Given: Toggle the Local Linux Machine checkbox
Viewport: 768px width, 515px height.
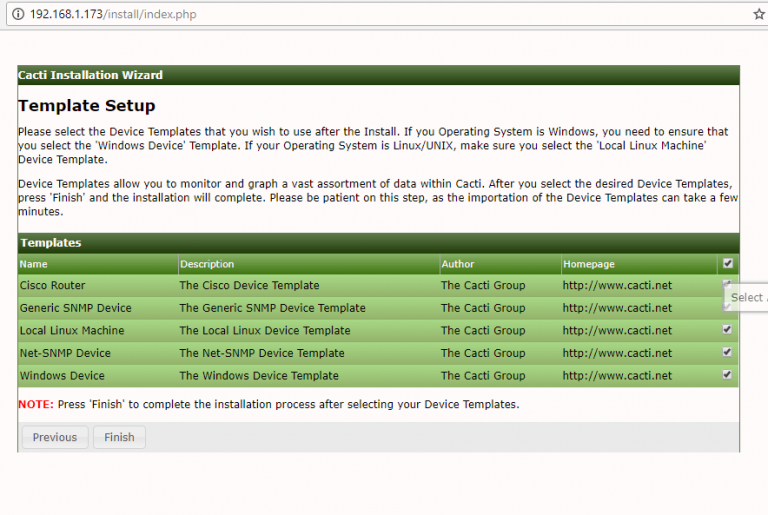Looking at the screenshot, I should (727, 330).
